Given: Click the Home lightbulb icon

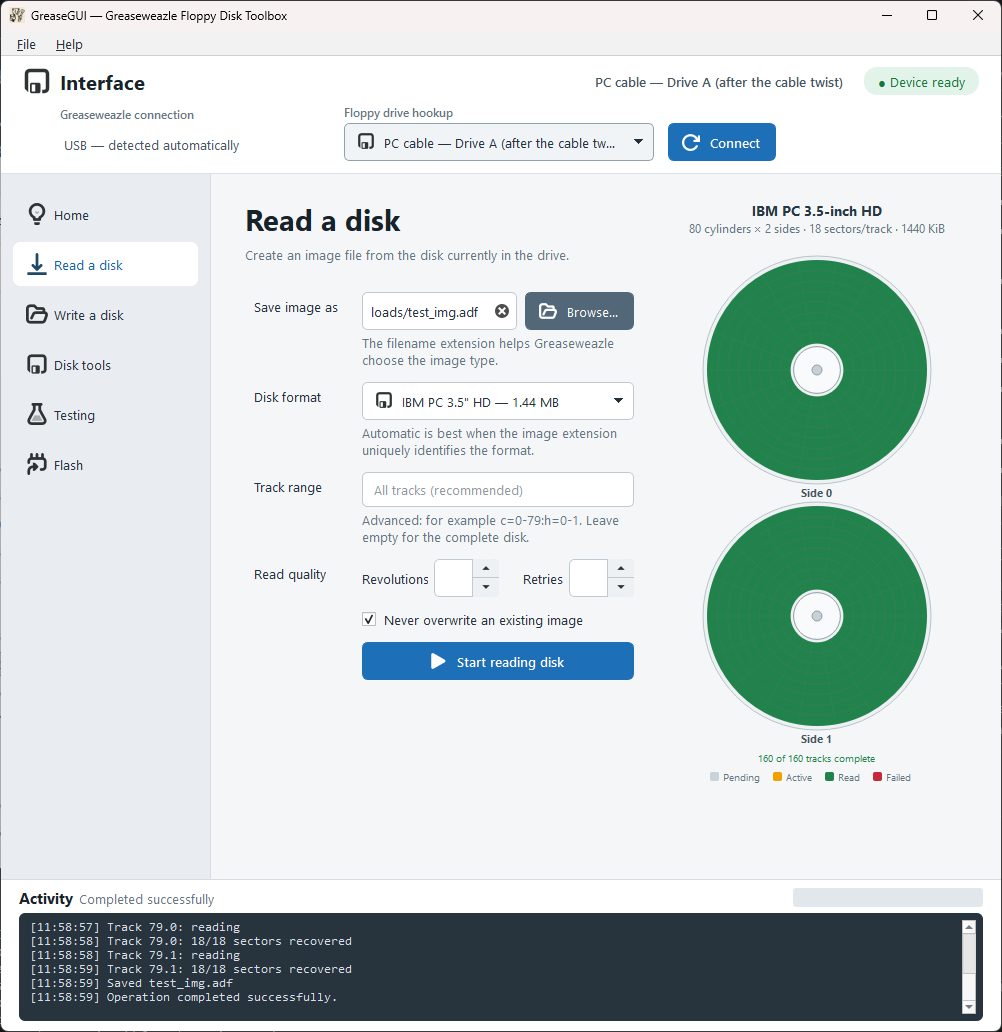Looking at the screenshot, I should pos(37,215).
